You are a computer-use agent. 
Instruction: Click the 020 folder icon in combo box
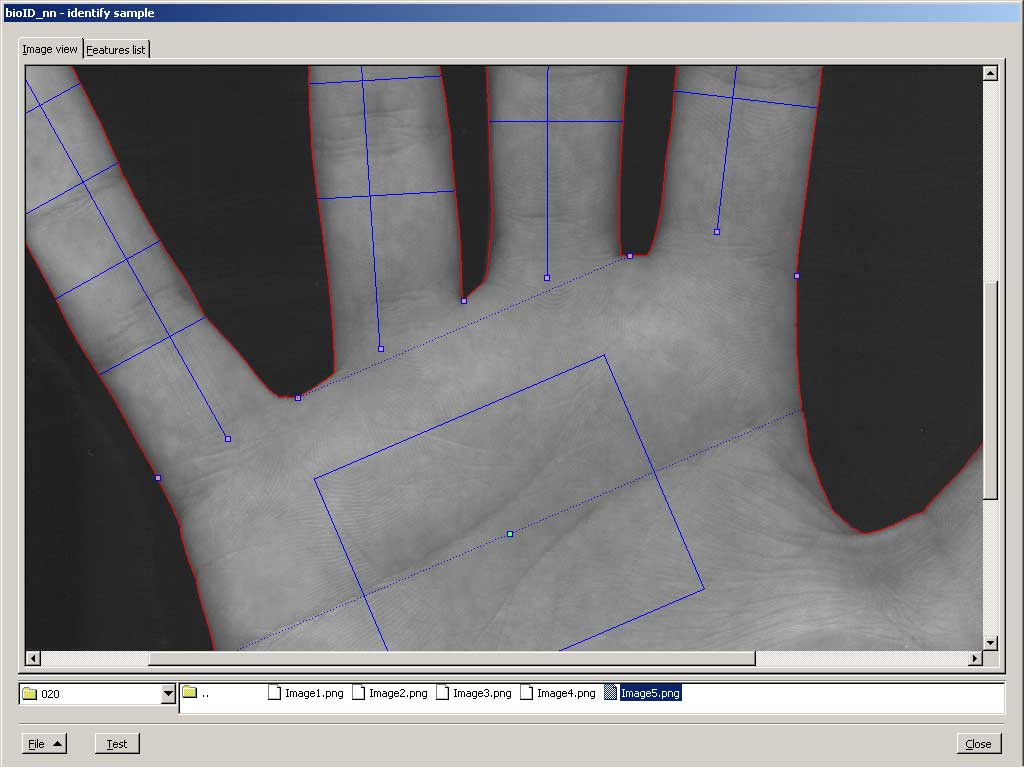29,694
